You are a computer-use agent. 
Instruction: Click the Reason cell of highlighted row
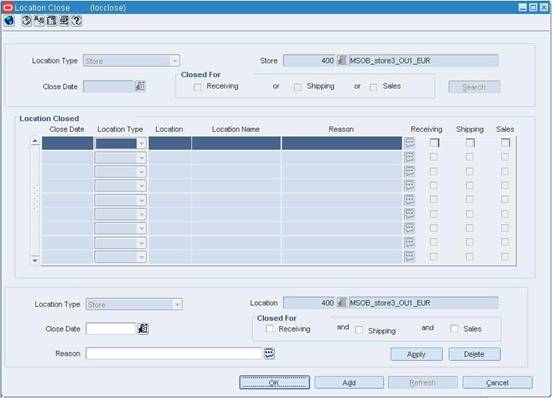(x=342, y=143)
